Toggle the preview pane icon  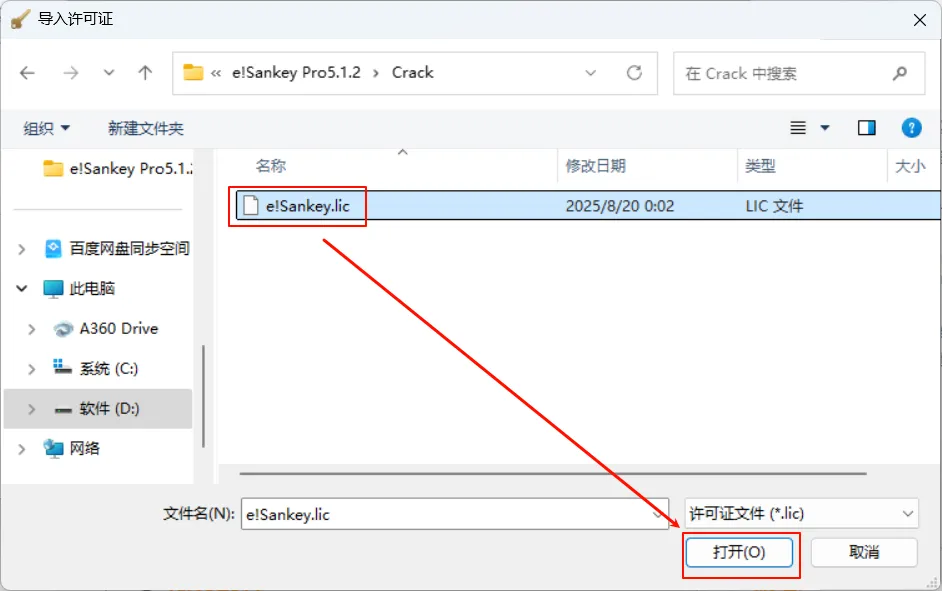click(x=866, y=128)
